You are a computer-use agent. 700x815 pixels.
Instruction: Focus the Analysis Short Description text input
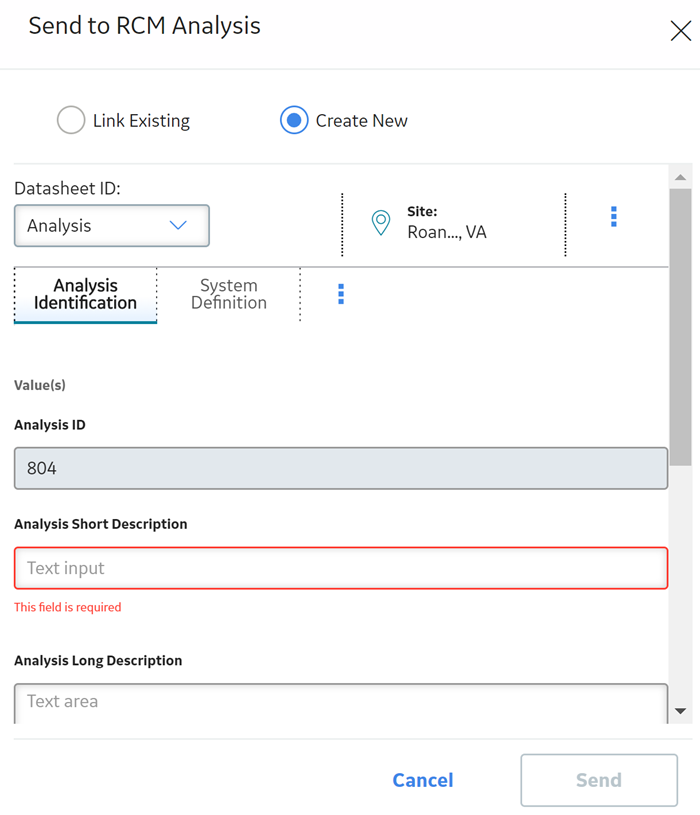341,568
